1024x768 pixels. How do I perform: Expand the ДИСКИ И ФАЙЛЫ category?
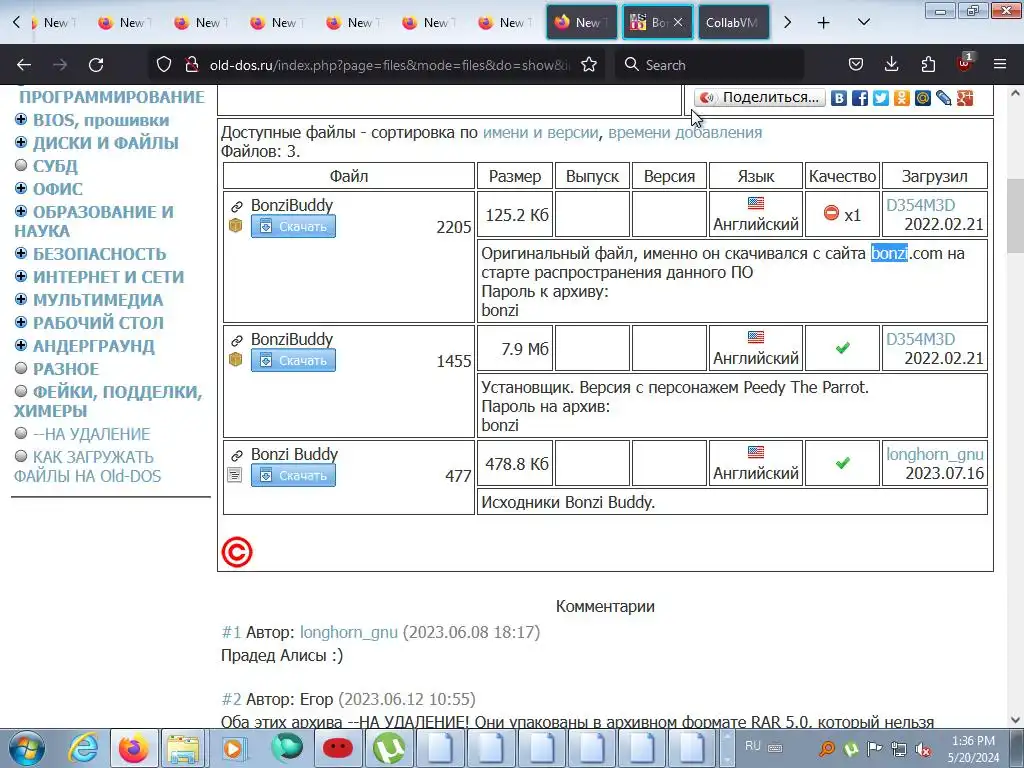(21, 142)
